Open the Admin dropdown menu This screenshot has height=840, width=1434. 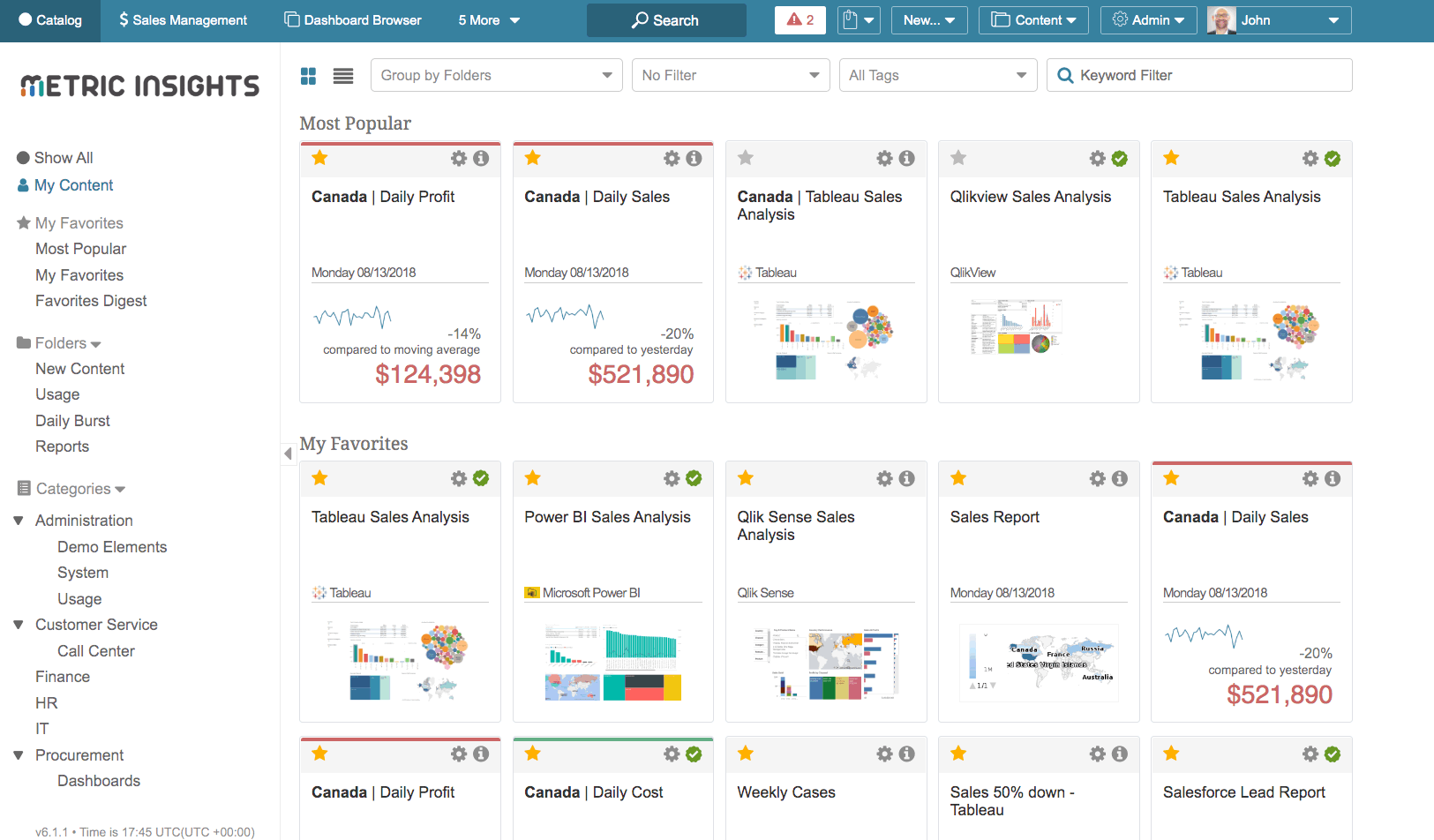tap(1149, 19)
